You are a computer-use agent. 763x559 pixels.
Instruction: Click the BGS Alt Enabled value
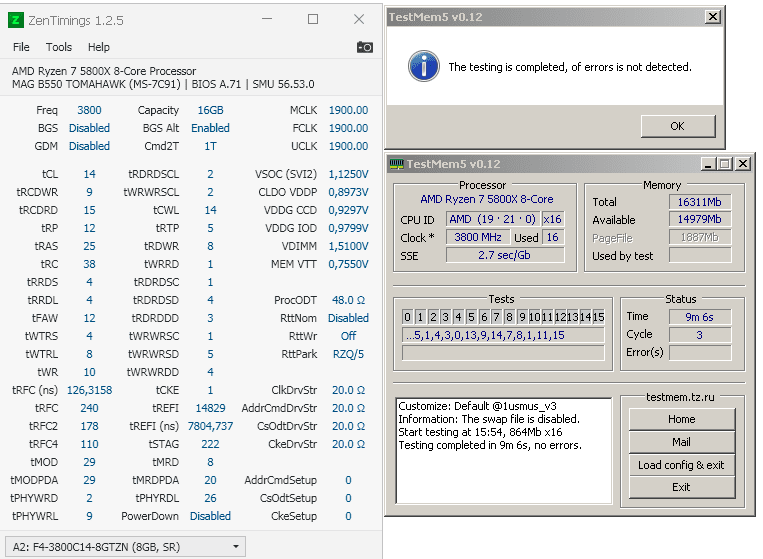coord(210,128)
